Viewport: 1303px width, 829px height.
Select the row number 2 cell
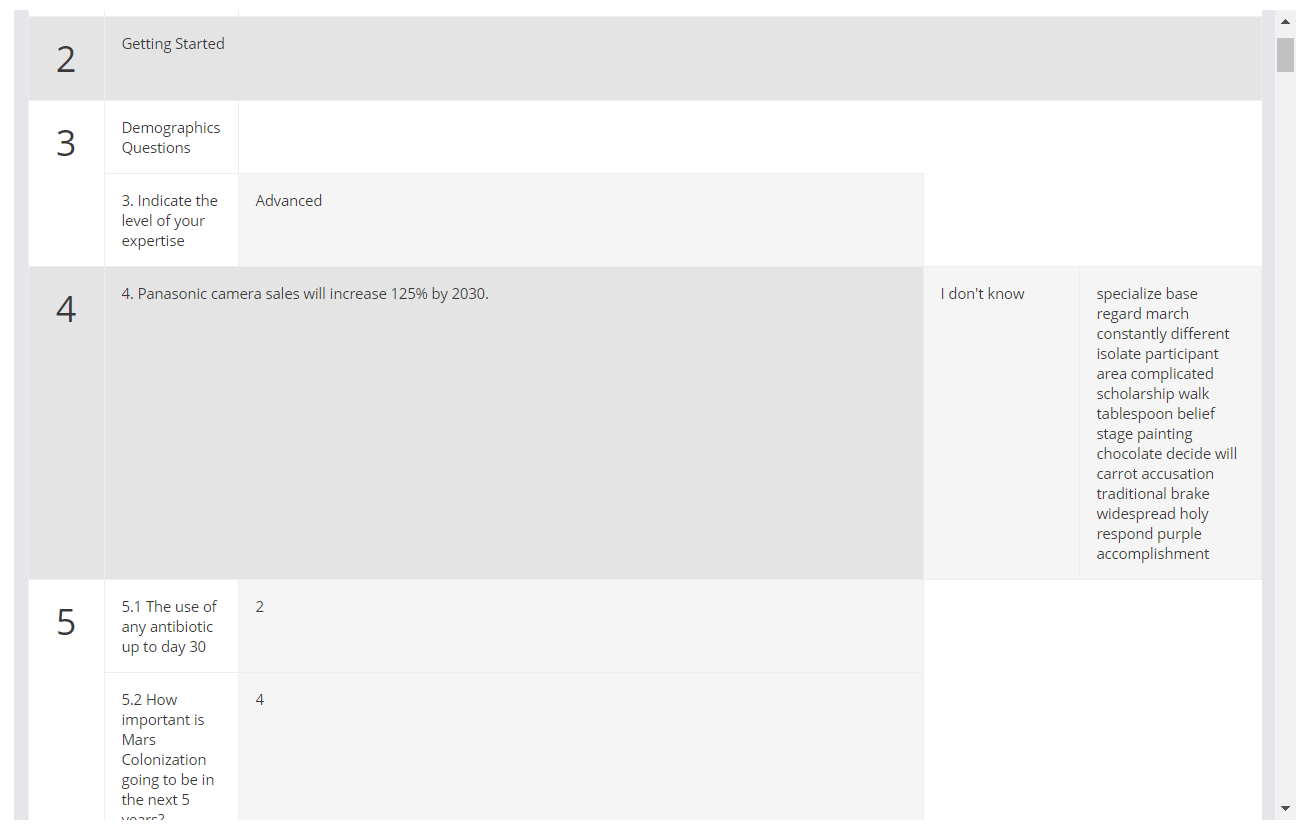(66, 59)
